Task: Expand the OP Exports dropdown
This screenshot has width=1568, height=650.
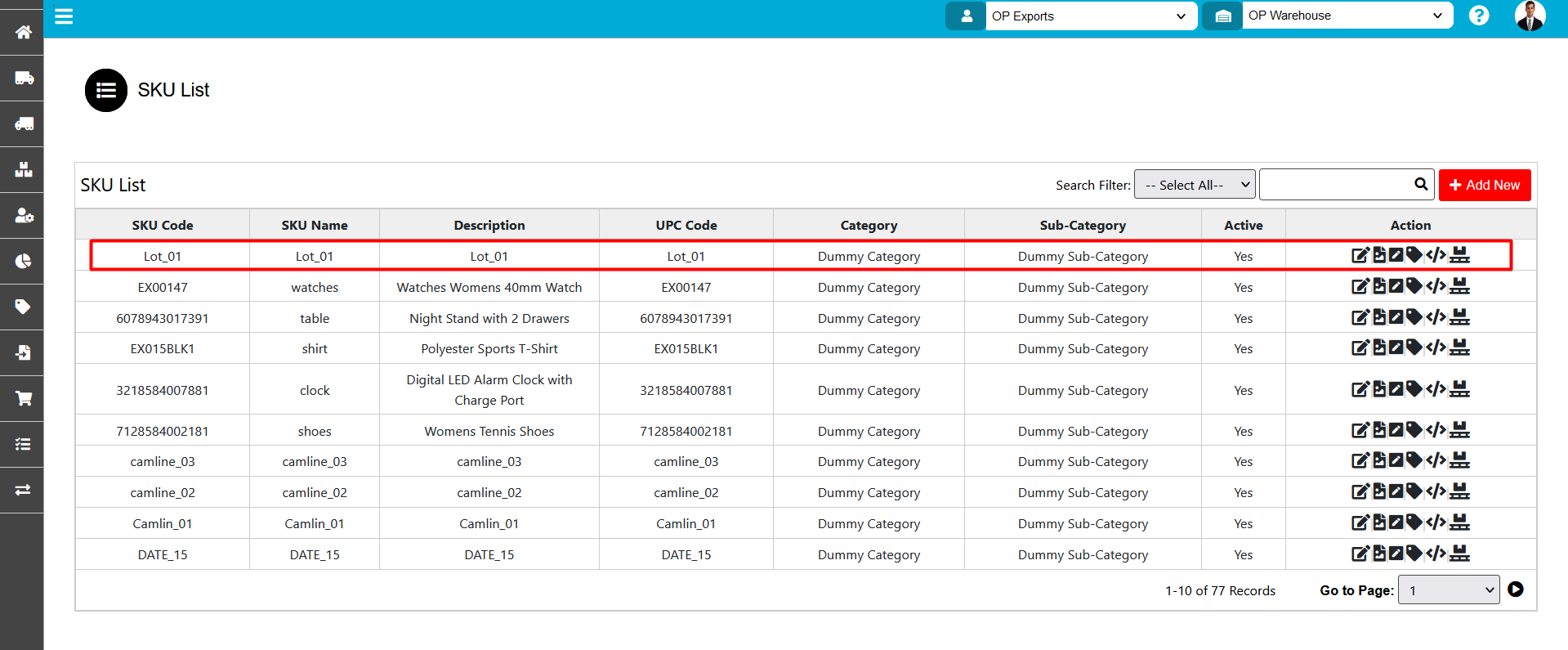Action: [1090, 16]
